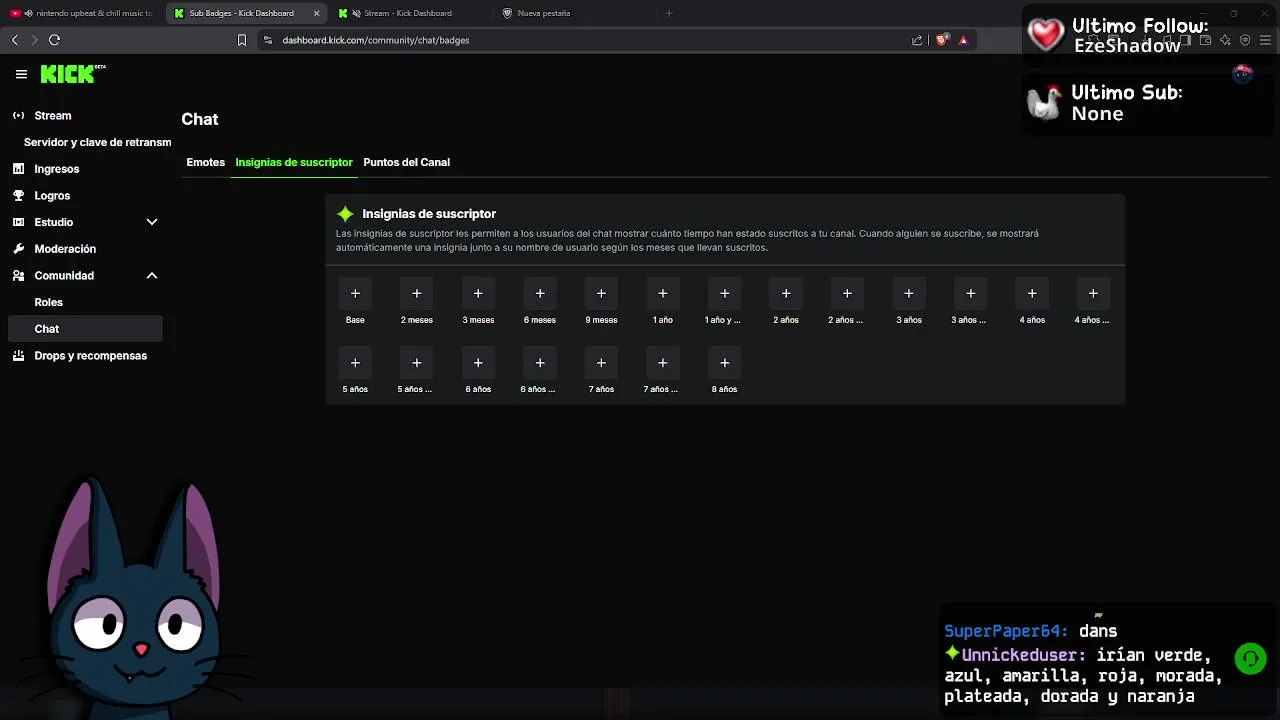Add a badge for exactly 5 años
The image size is (1280, 720).
pos(355,362)
